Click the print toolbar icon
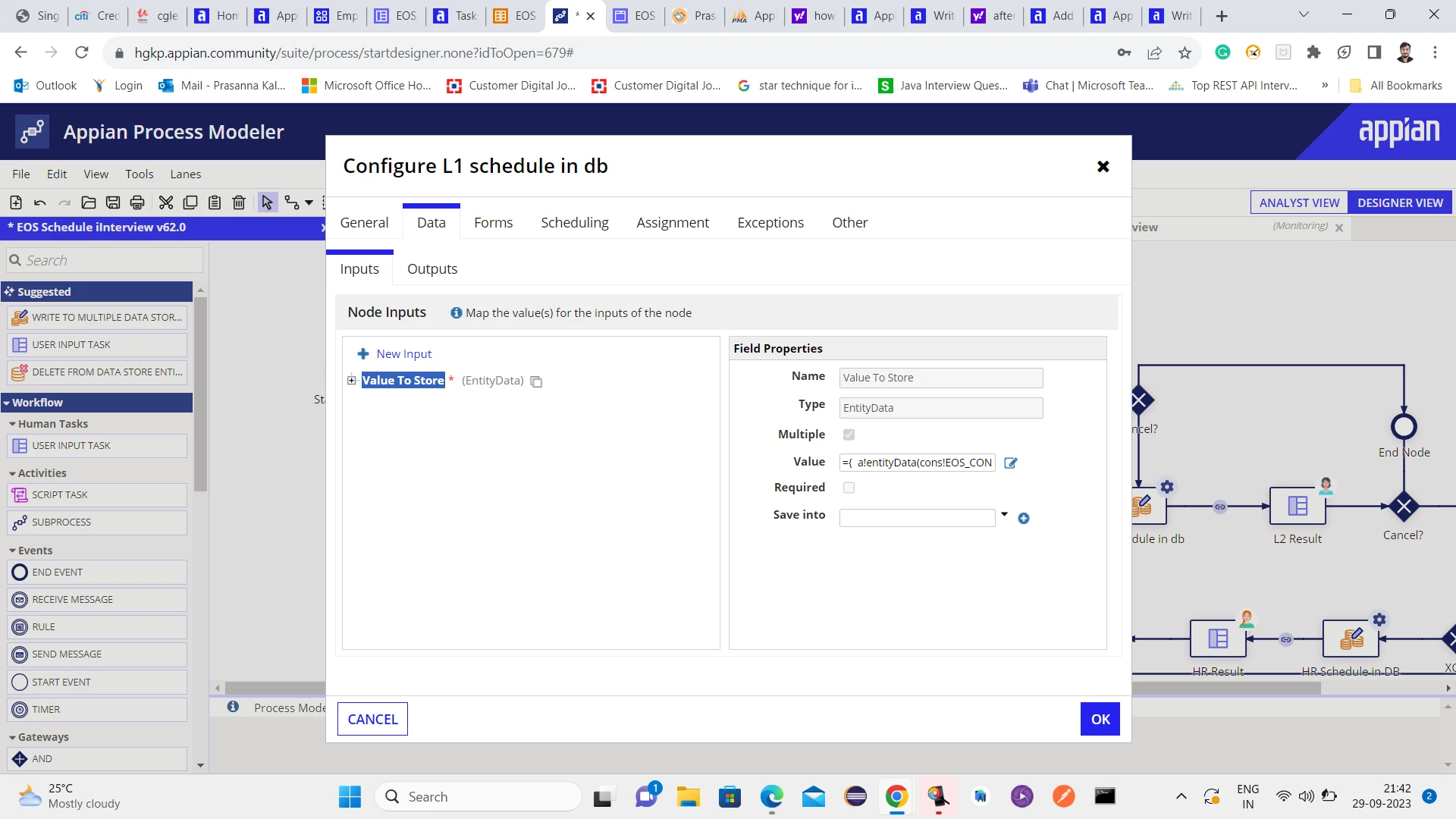Screen dimensions: 1456x819 [x=137, y=202]
